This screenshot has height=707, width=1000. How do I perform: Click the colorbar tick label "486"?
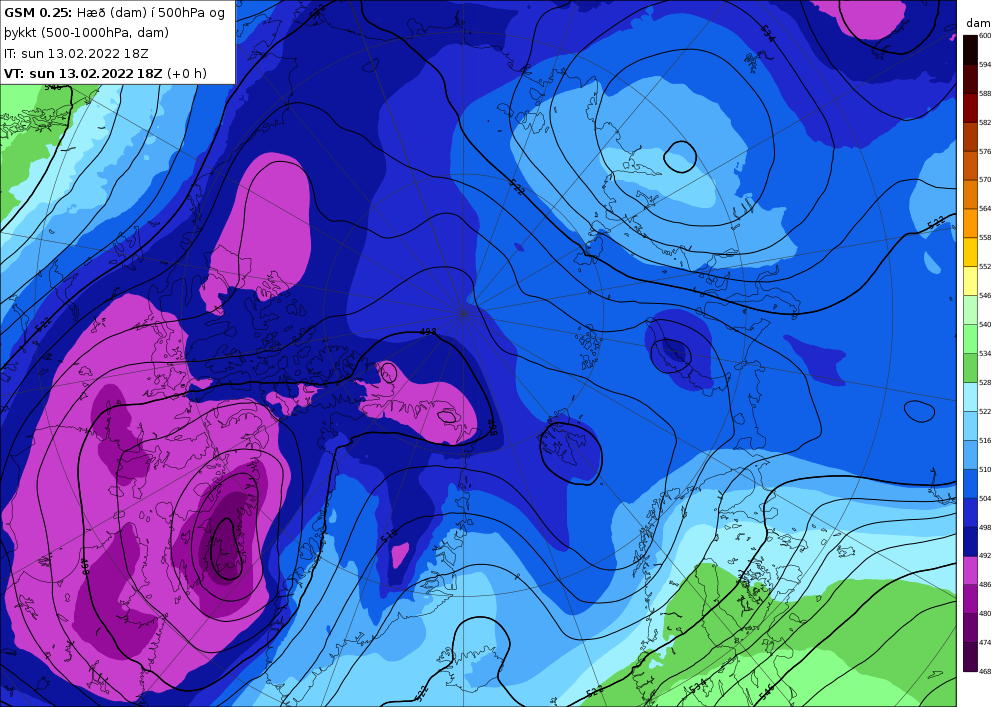985,585
